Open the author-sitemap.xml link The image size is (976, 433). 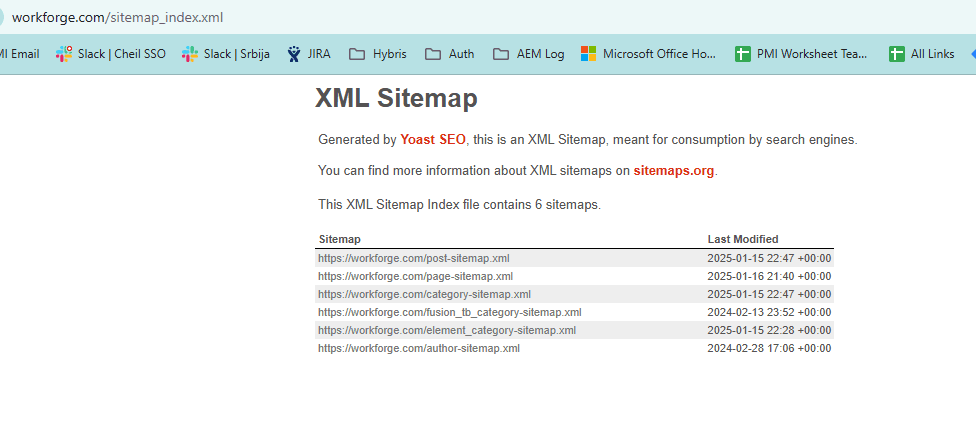(419, 348)
